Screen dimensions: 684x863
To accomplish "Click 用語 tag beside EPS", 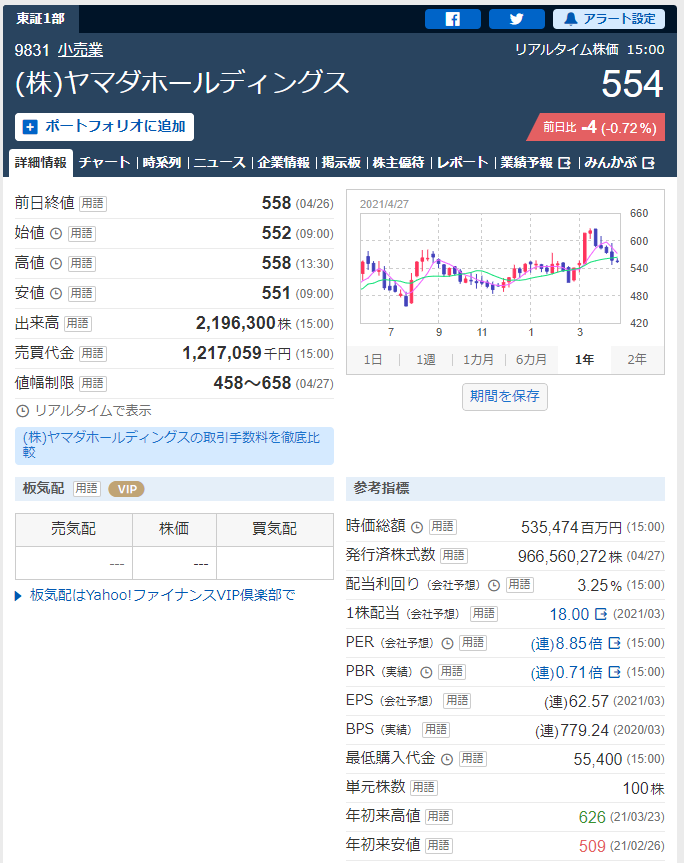I will [x=457, y=701].
